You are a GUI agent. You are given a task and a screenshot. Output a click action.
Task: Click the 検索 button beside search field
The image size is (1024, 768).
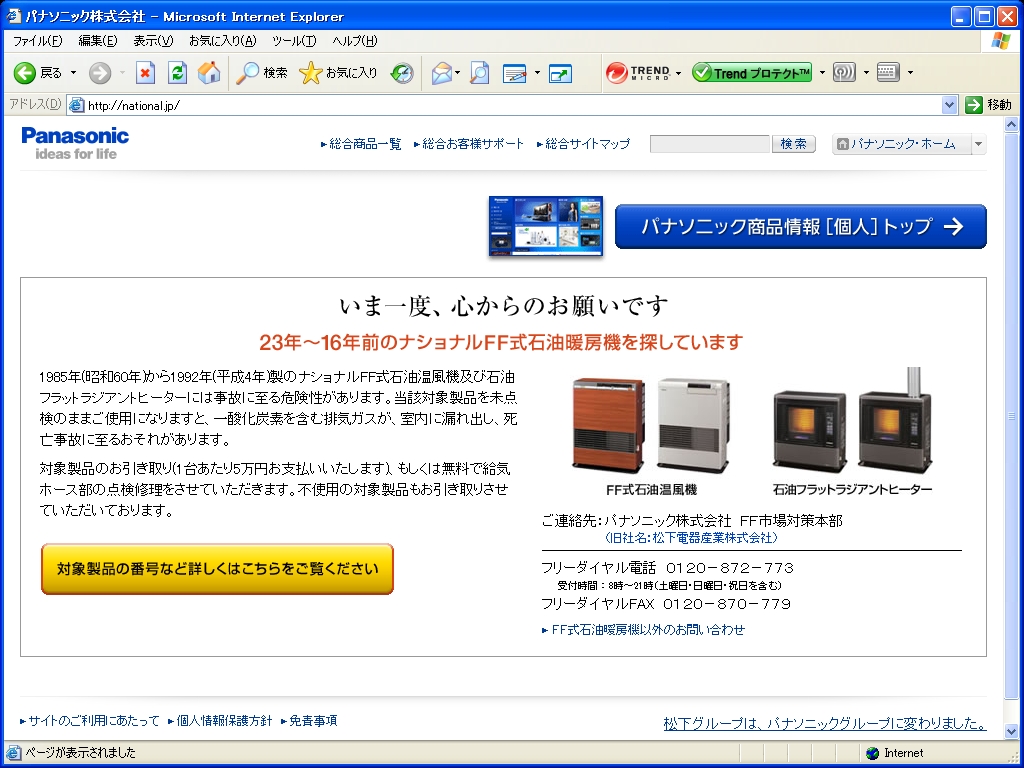[x=793, y=144]
